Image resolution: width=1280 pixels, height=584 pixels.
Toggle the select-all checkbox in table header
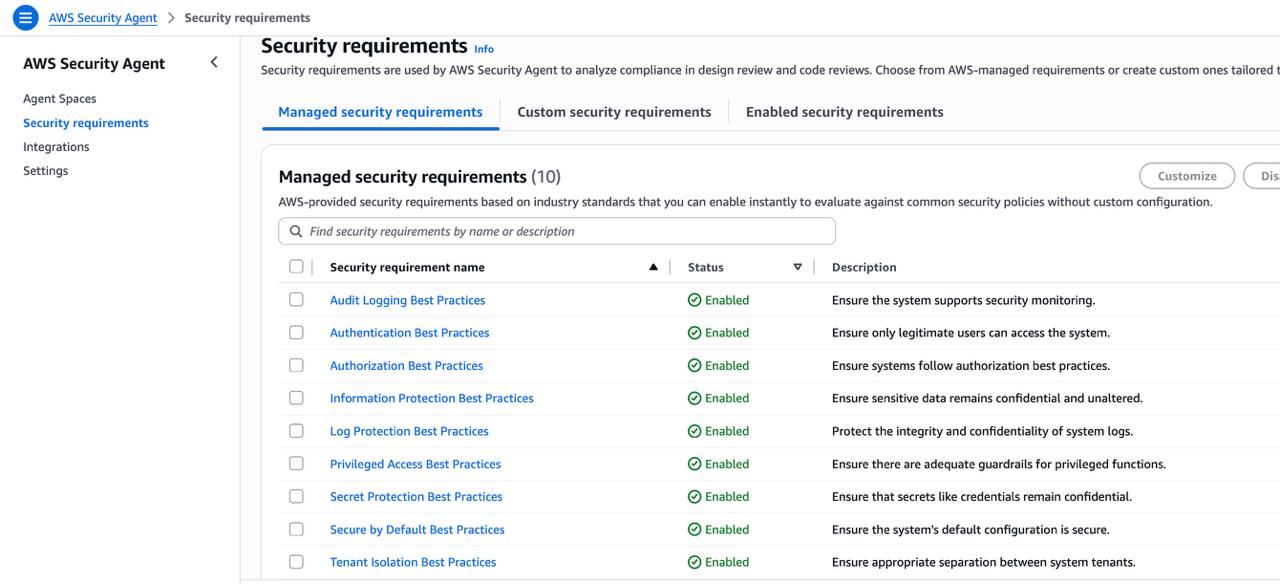coord(296,267)
